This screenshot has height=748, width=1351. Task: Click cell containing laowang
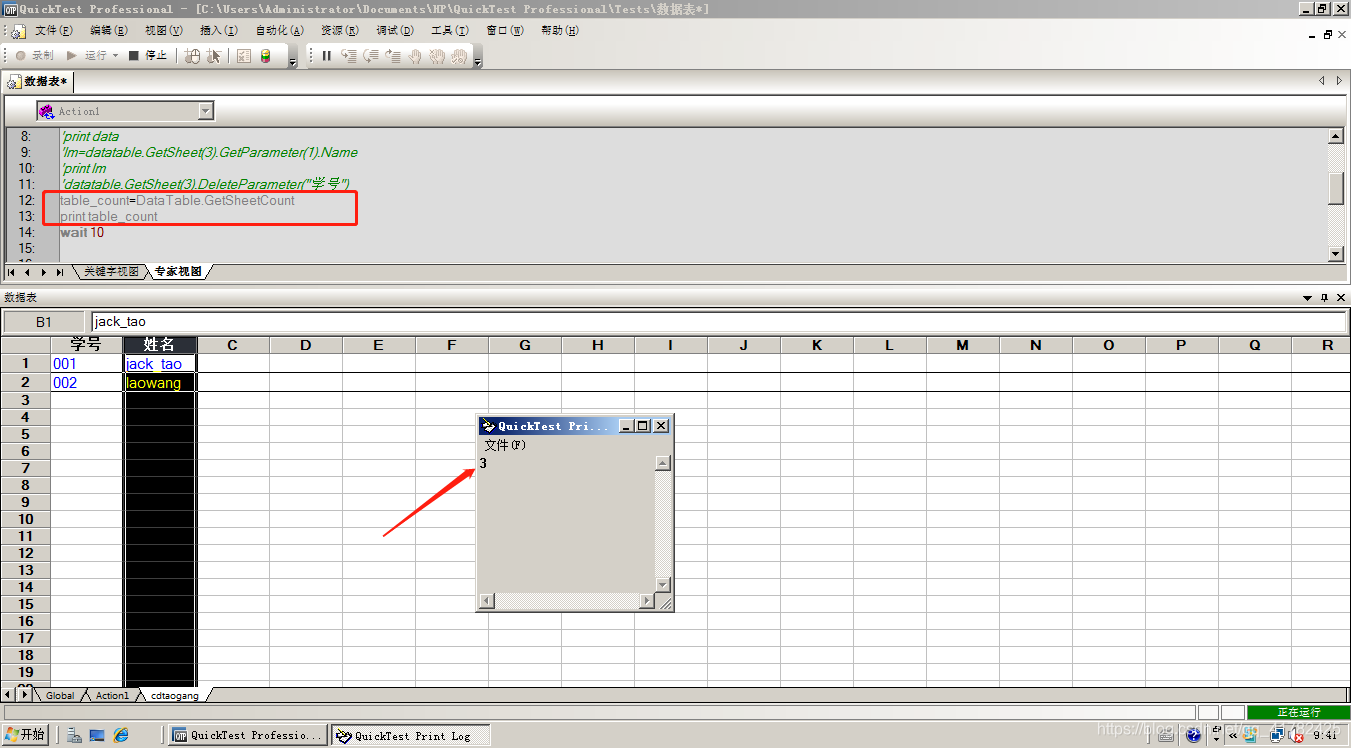pyautogui.click(x=160, y=383)
